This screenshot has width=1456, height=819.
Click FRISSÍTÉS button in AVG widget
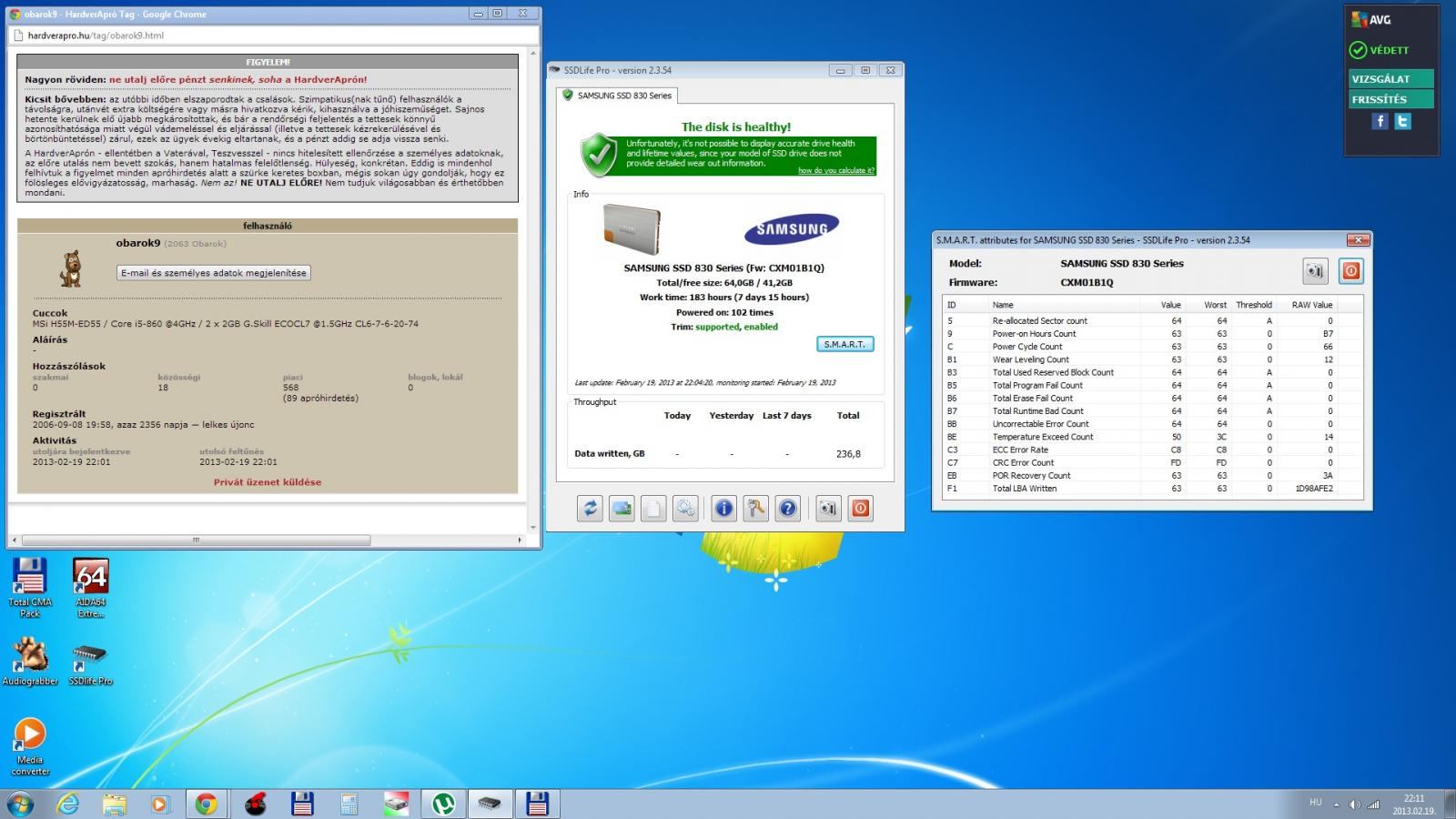click(1390, 99)
